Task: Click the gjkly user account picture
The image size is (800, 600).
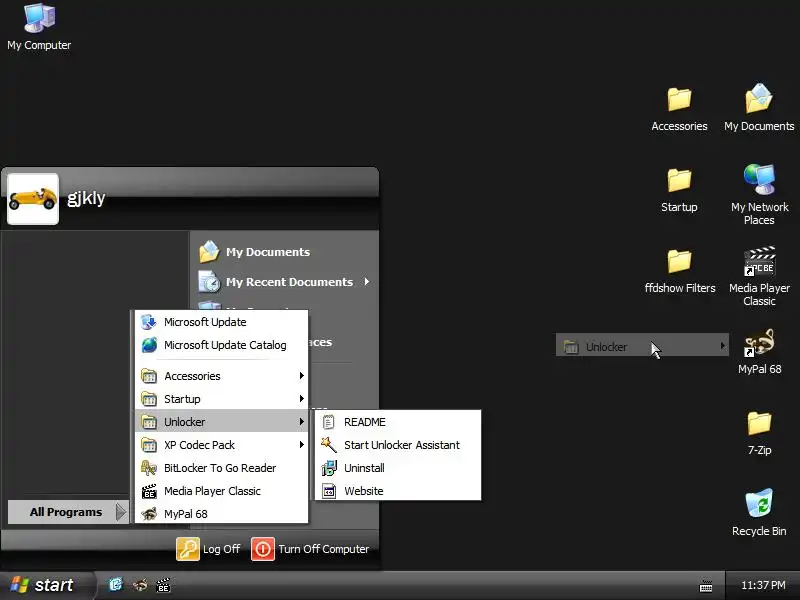Action: [x=33, y=199]
